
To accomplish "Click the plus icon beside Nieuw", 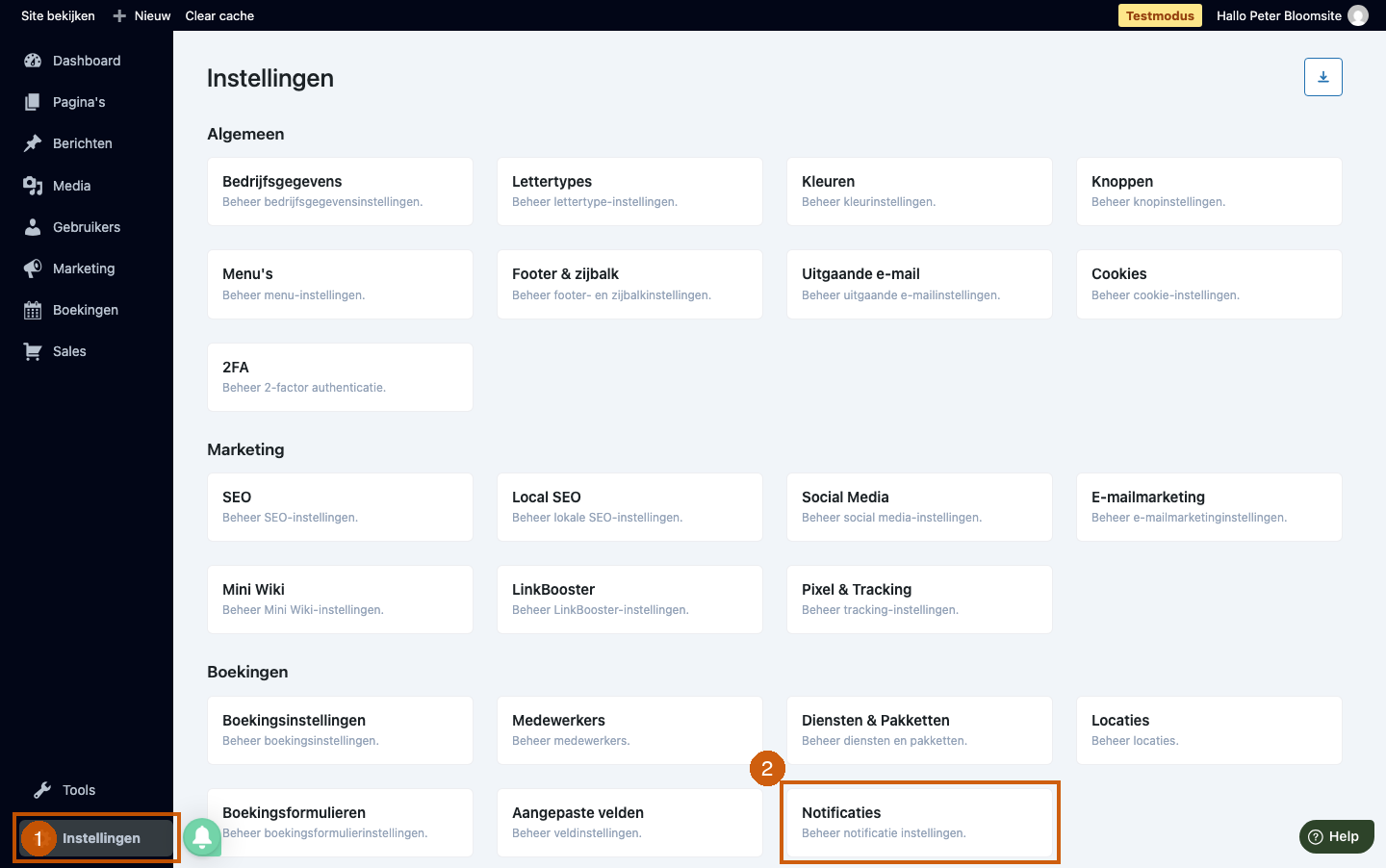I will click(x=119, y=15).
